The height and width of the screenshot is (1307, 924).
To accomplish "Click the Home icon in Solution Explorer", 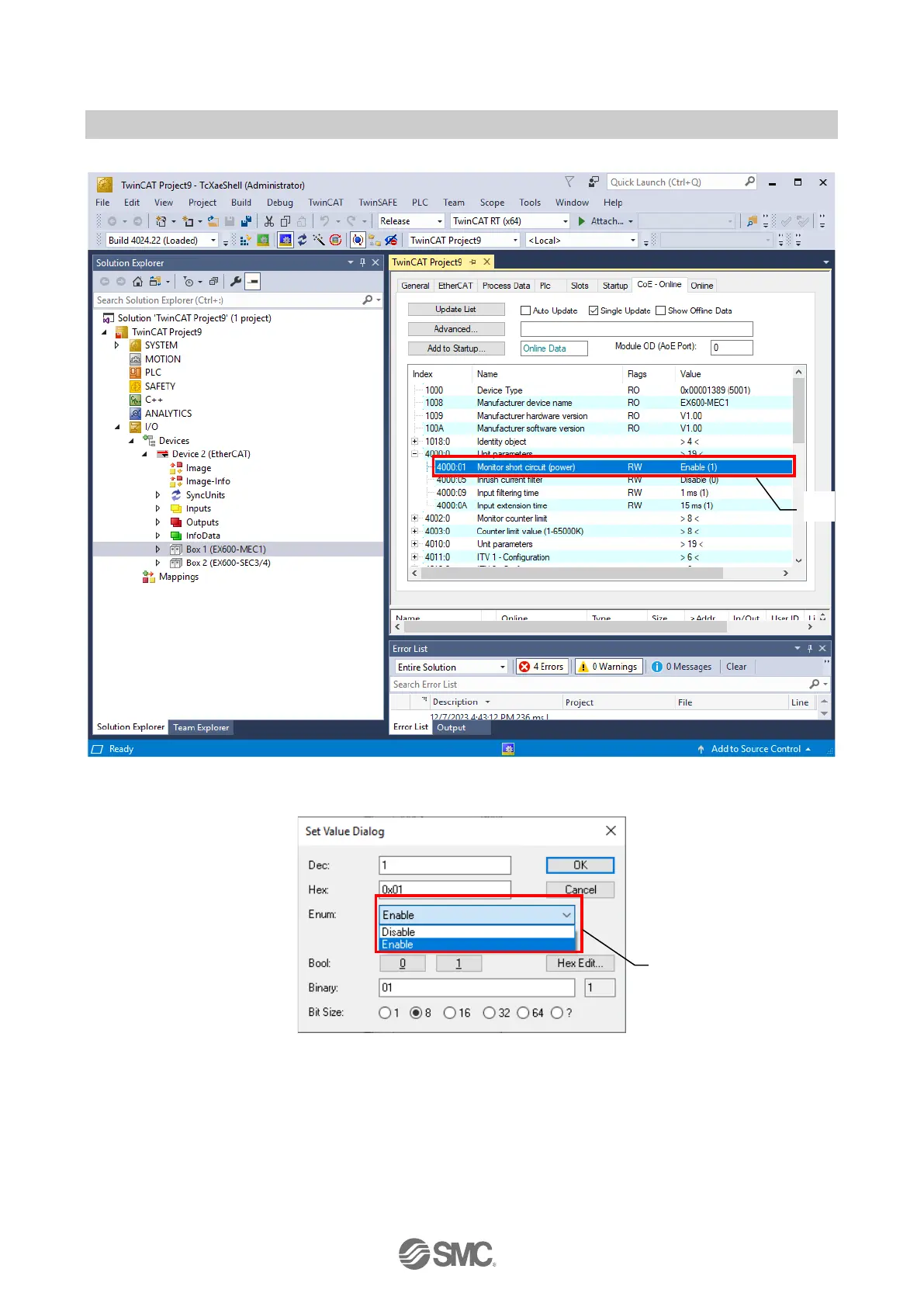I will point(137,282).
